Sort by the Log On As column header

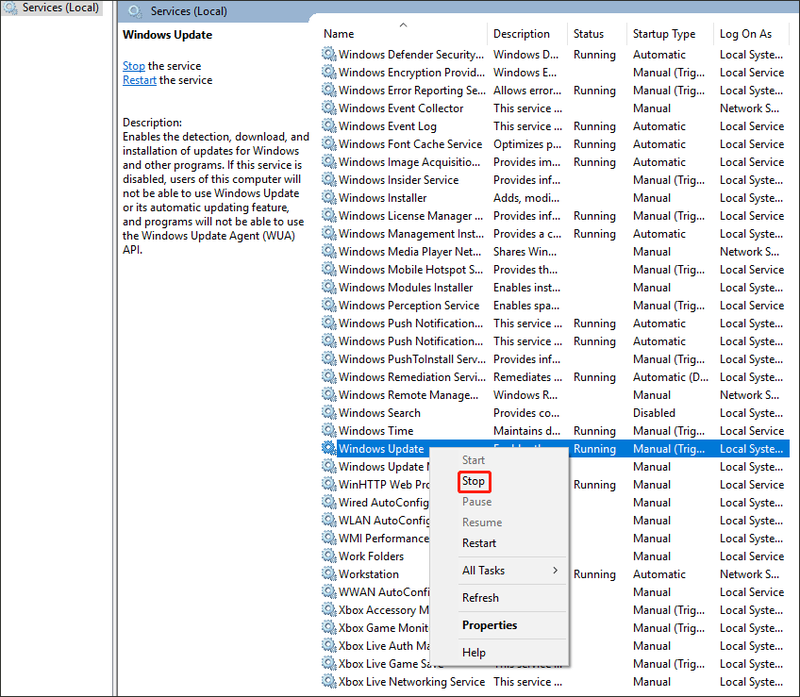point(751,34)
